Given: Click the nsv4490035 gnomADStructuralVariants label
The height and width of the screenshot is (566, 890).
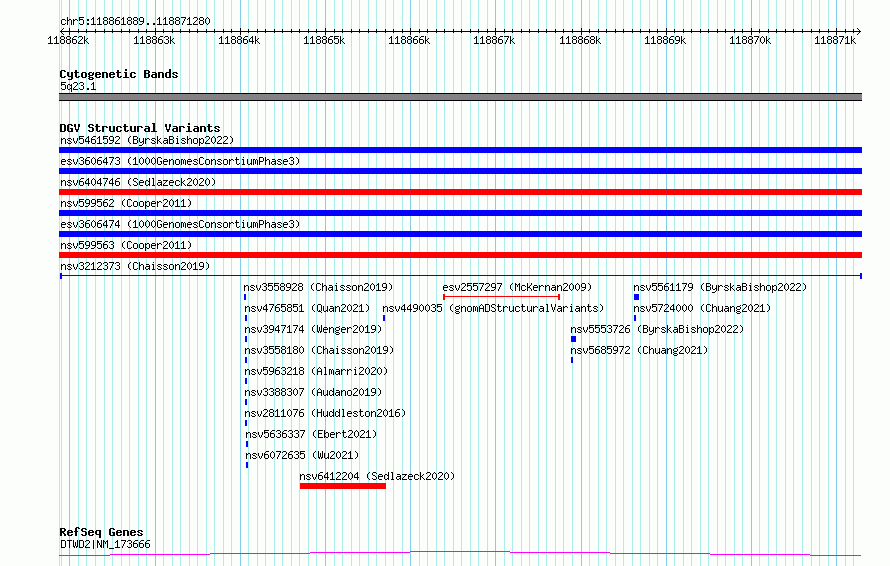Looking at the screenshot, I should pos(493,308).
